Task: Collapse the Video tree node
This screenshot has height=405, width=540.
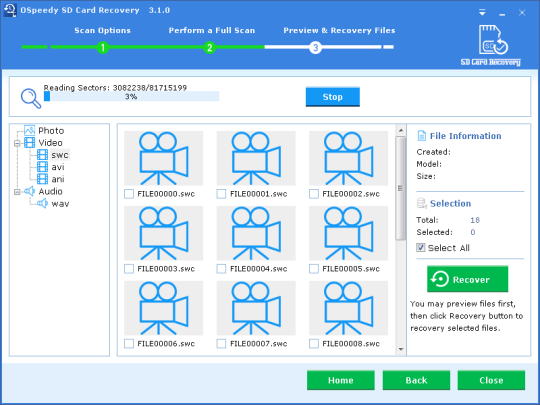Action: point(17,143)
